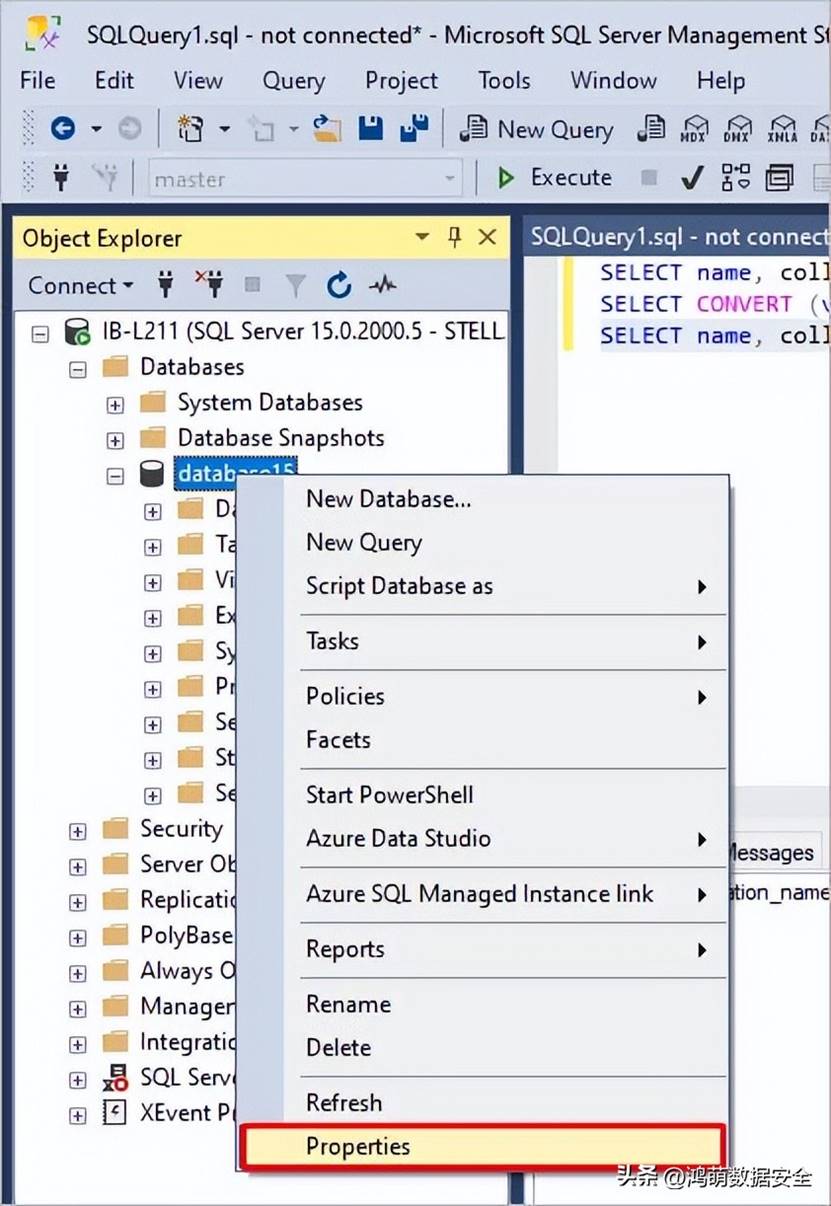Select Rename in context menu
Image resolution: width=831 pixels, height=1206 pixels.
pyautogui.click(x=483, y=1004)
